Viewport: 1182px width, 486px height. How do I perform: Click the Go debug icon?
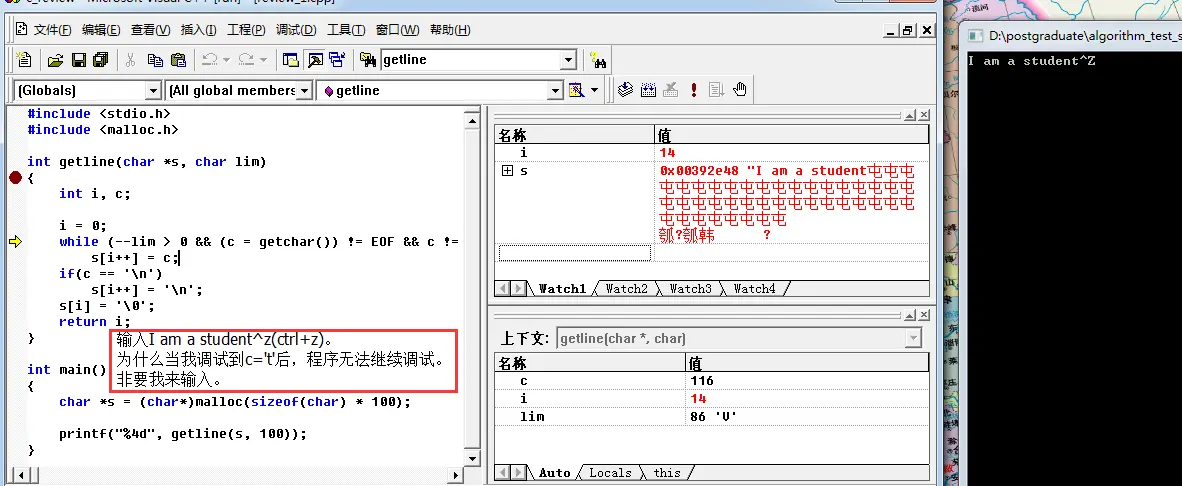point(717,90)
